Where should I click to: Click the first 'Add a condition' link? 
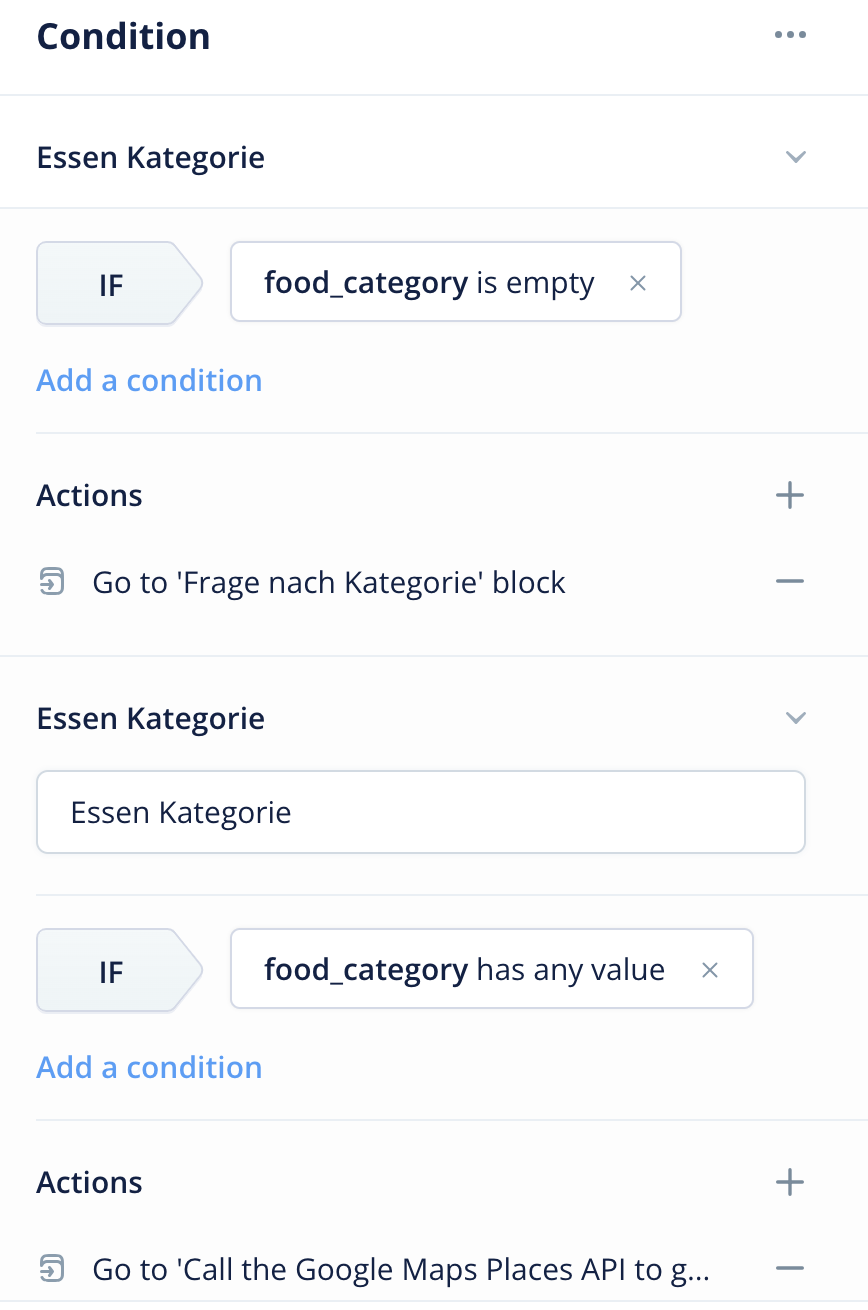149,380
